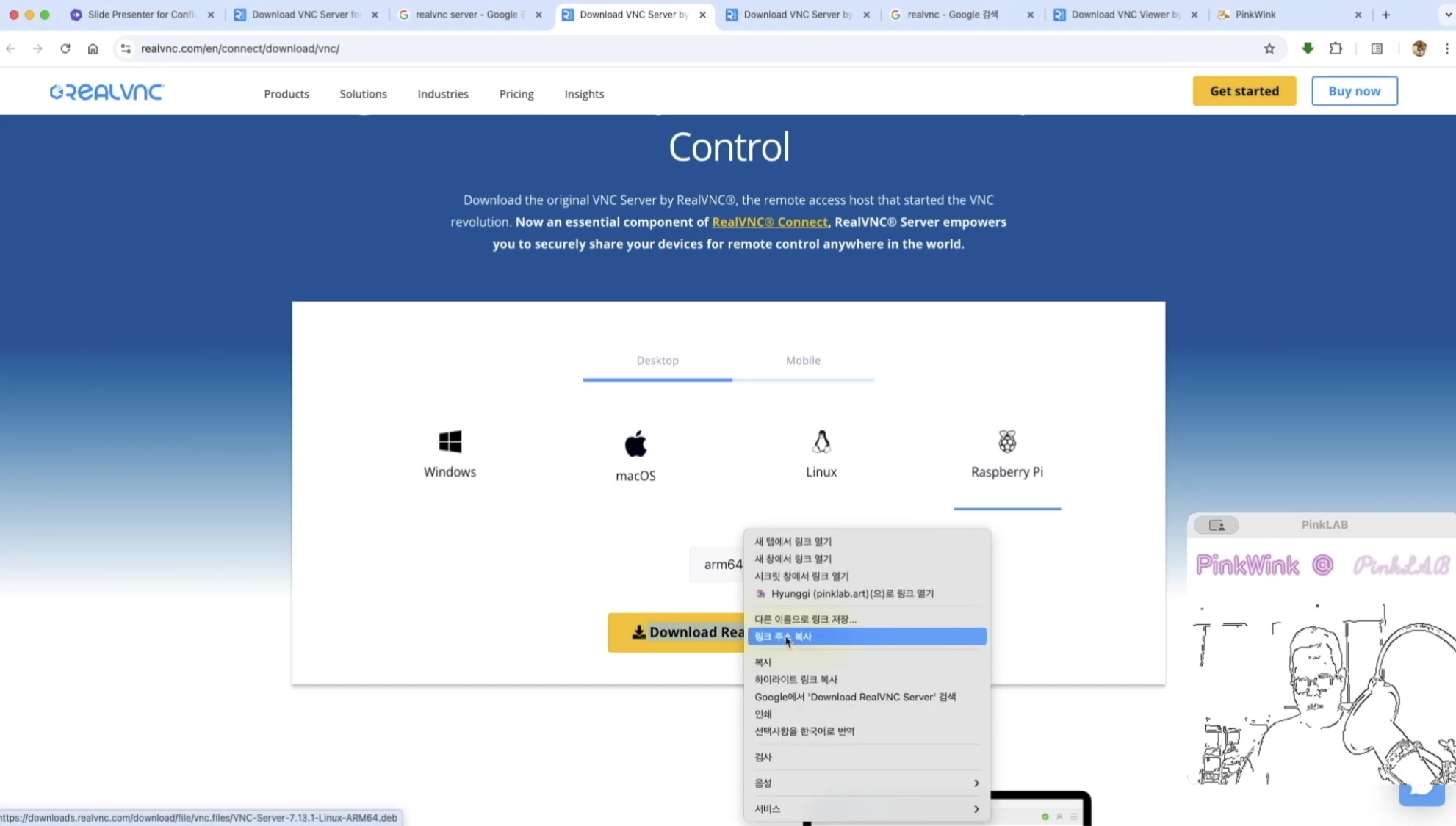
Task: Expand the 서비스 submenu arrow
Action: pos(976,808)
